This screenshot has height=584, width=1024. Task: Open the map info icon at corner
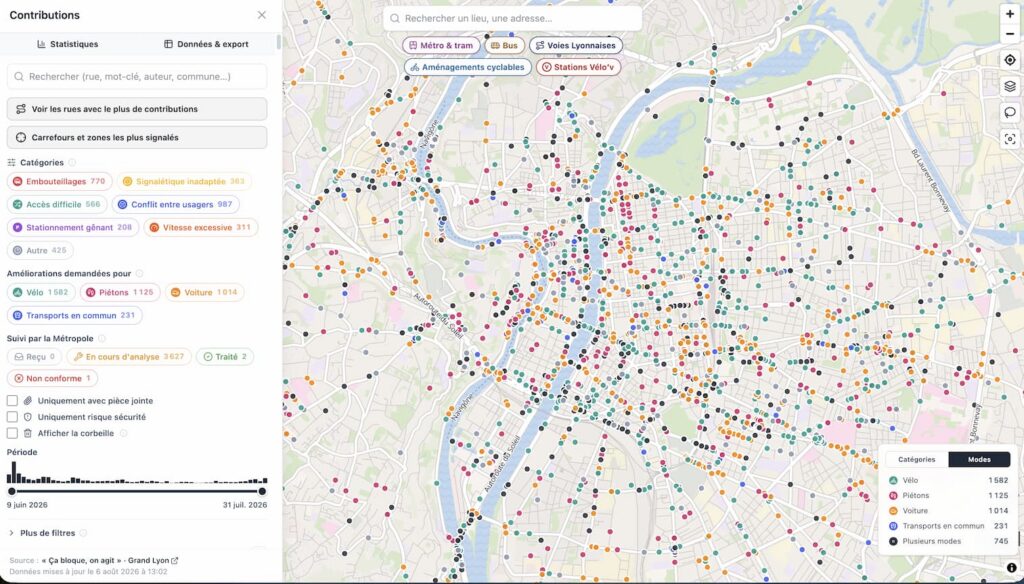tap(1011, 568)
